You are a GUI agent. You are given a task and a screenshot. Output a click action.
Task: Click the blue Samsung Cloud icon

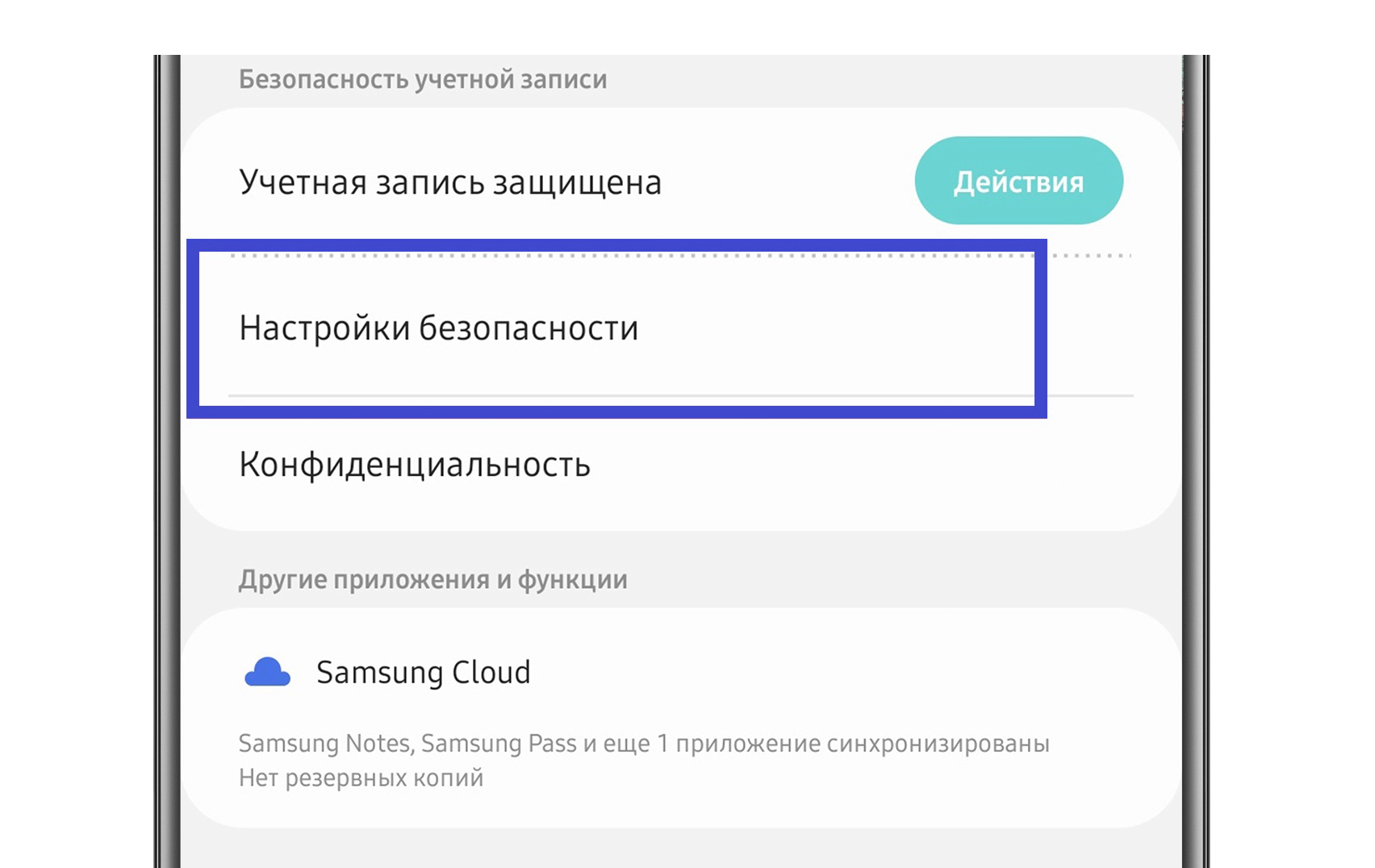click(267, 672)
